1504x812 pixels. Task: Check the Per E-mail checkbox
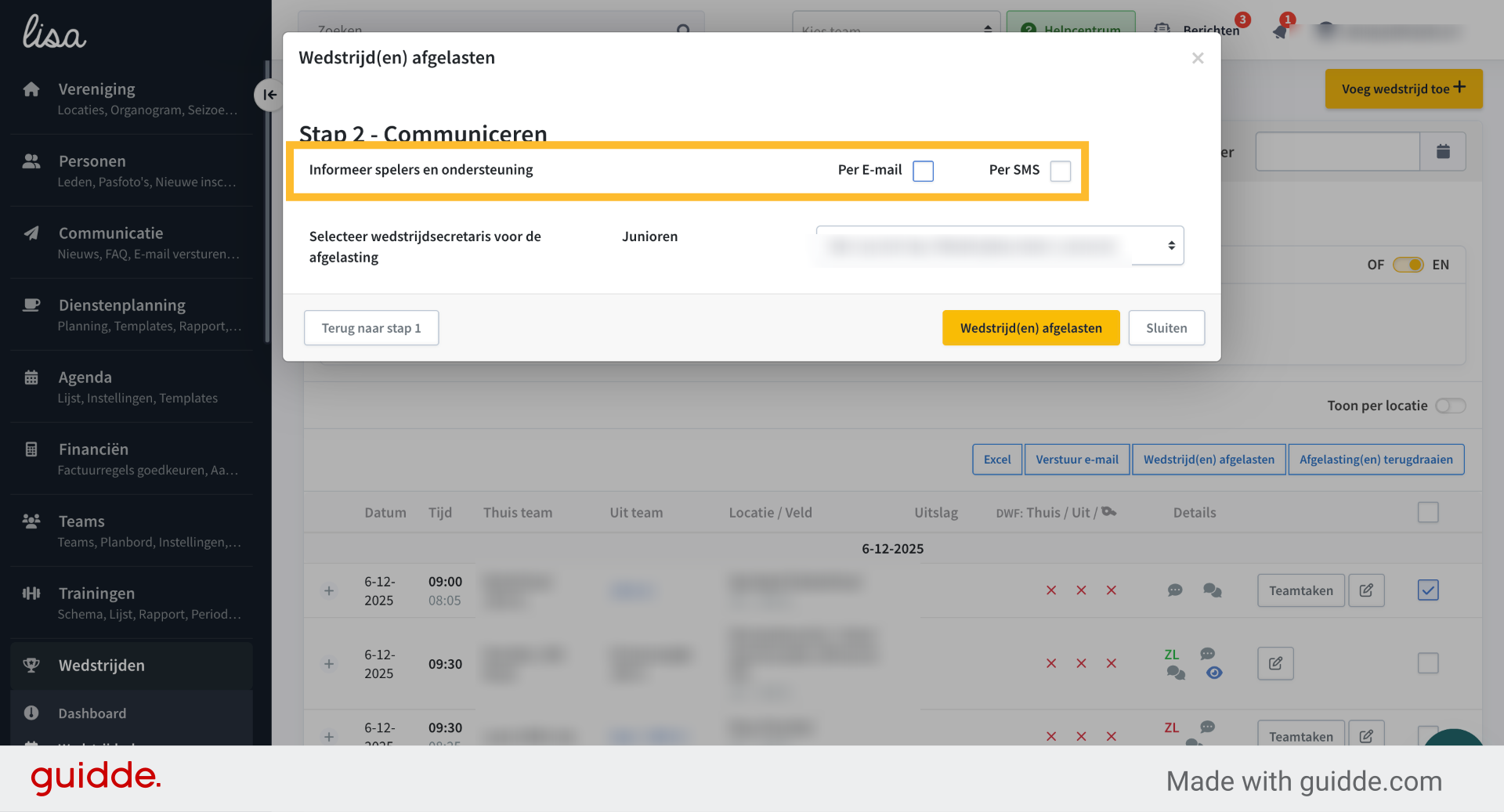click(924, 171)
